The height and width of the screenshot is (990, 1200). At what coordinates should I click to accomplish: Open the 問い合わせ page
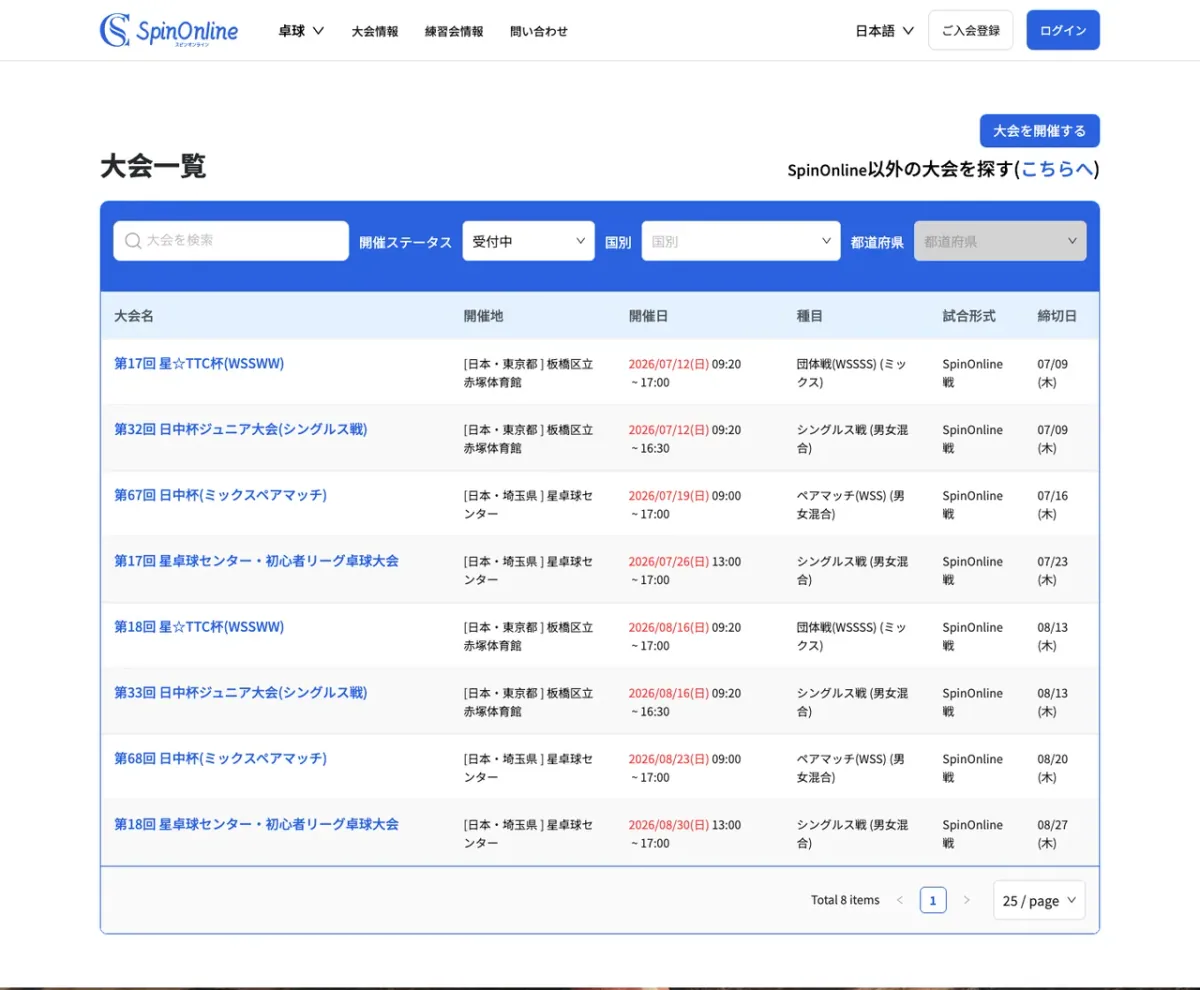[539, 31]
